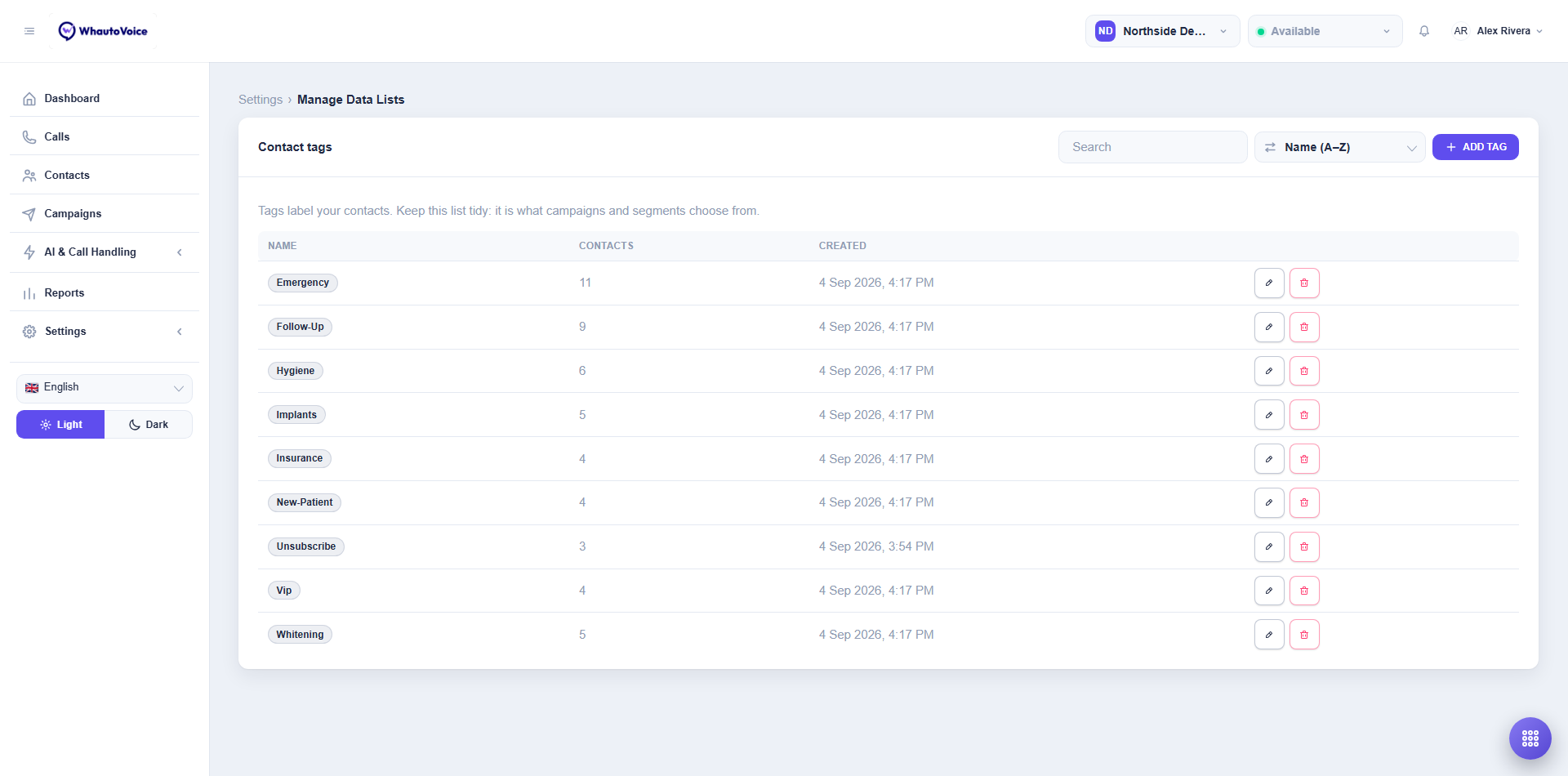The width and height of the screenshot is (1568, 776).
Task: Edit the Follow-Up tag
Action: (x=1269, y=327)
